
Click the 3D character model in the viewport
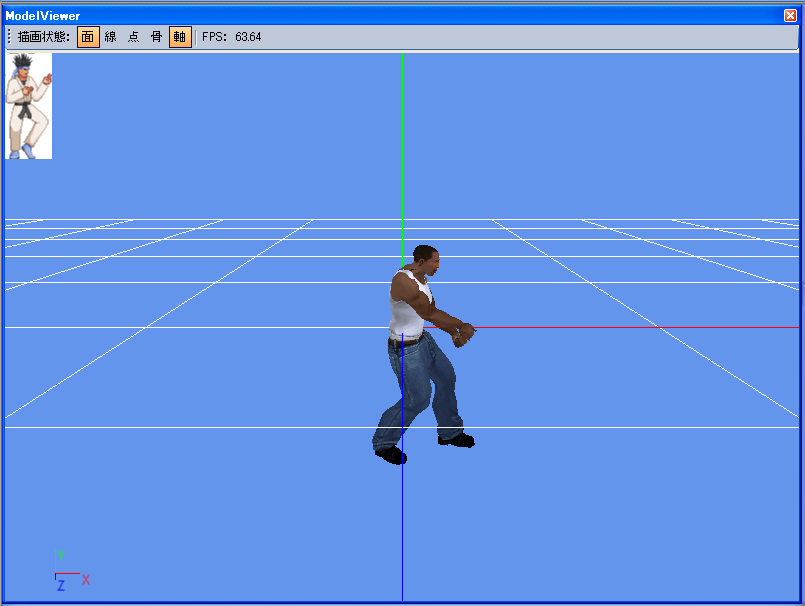[424, 354]
